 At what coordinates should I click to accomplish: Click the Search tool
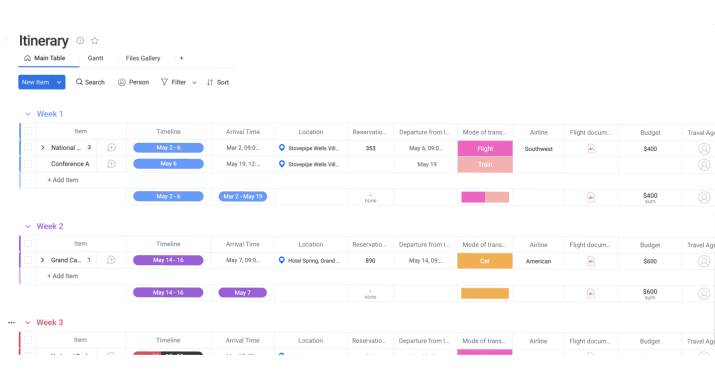coord(90,82)
